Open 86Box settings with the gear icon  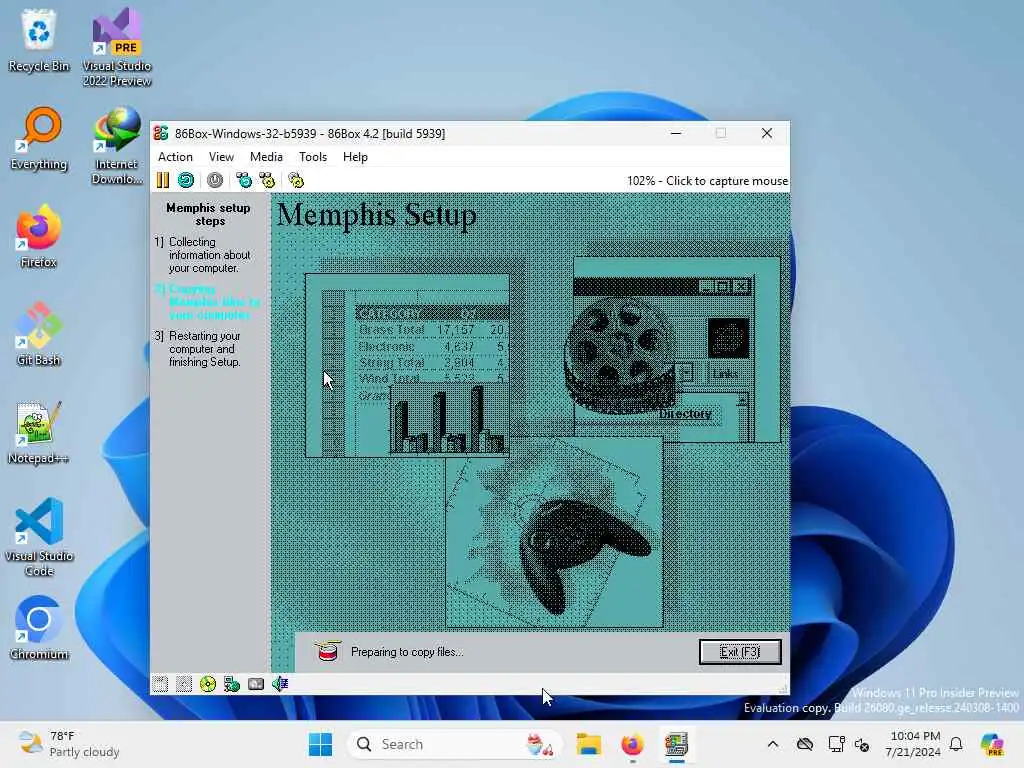pyautogui.click(x=296, y=180)
